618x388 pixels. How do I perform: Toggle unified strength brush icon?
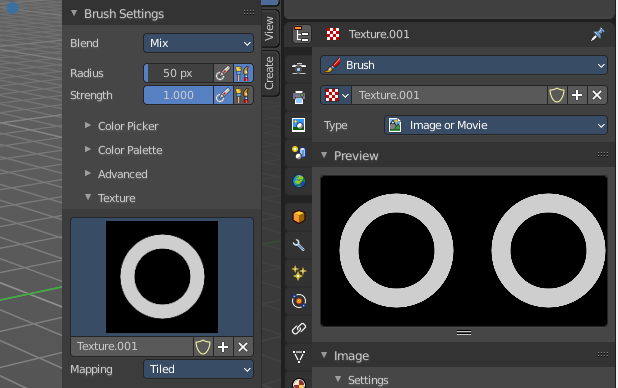243,95
